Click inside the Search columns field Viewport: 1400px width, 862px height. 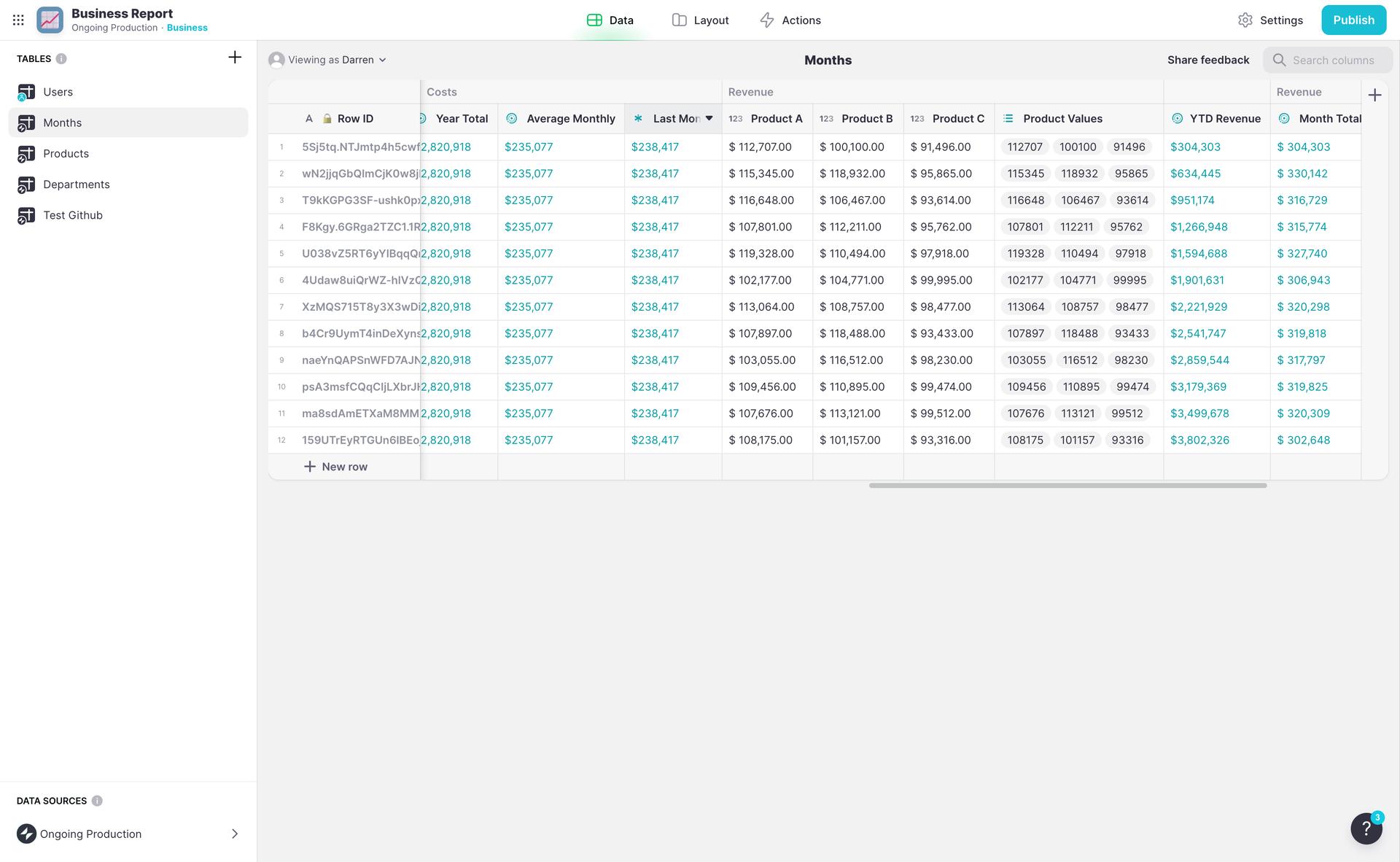(x=1334, y=60)
